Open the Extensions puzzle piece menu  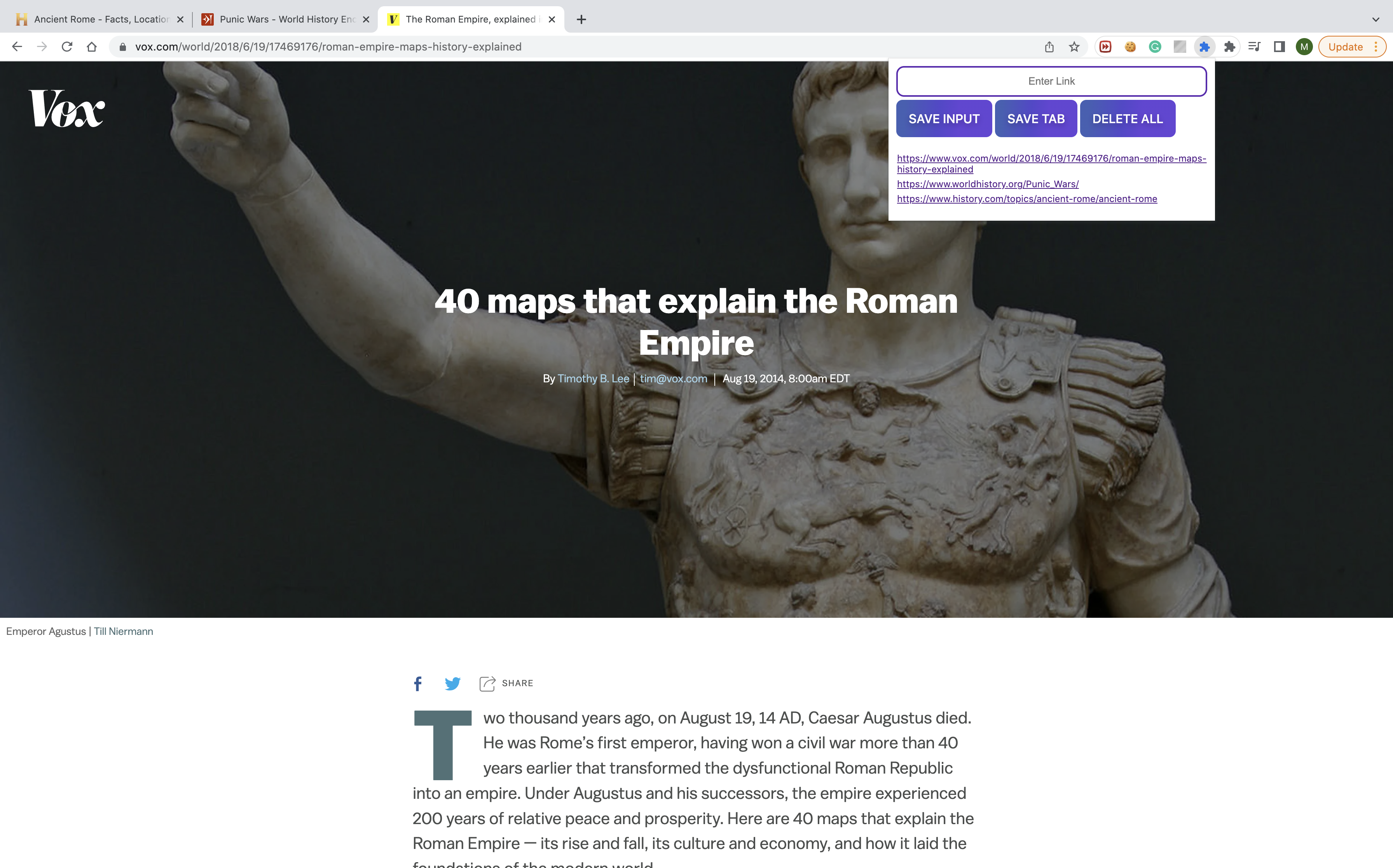(x=1229, y=47)
